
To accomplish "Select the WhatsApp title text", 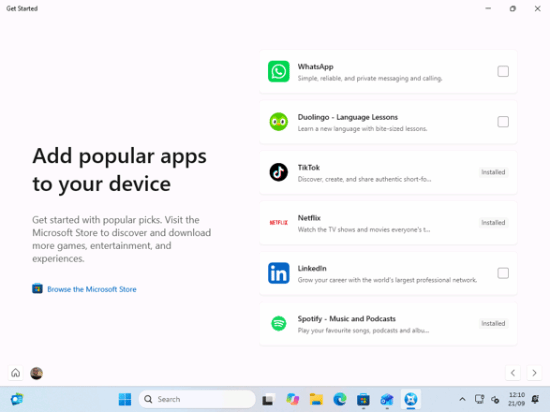I will [x=315, y=67].
